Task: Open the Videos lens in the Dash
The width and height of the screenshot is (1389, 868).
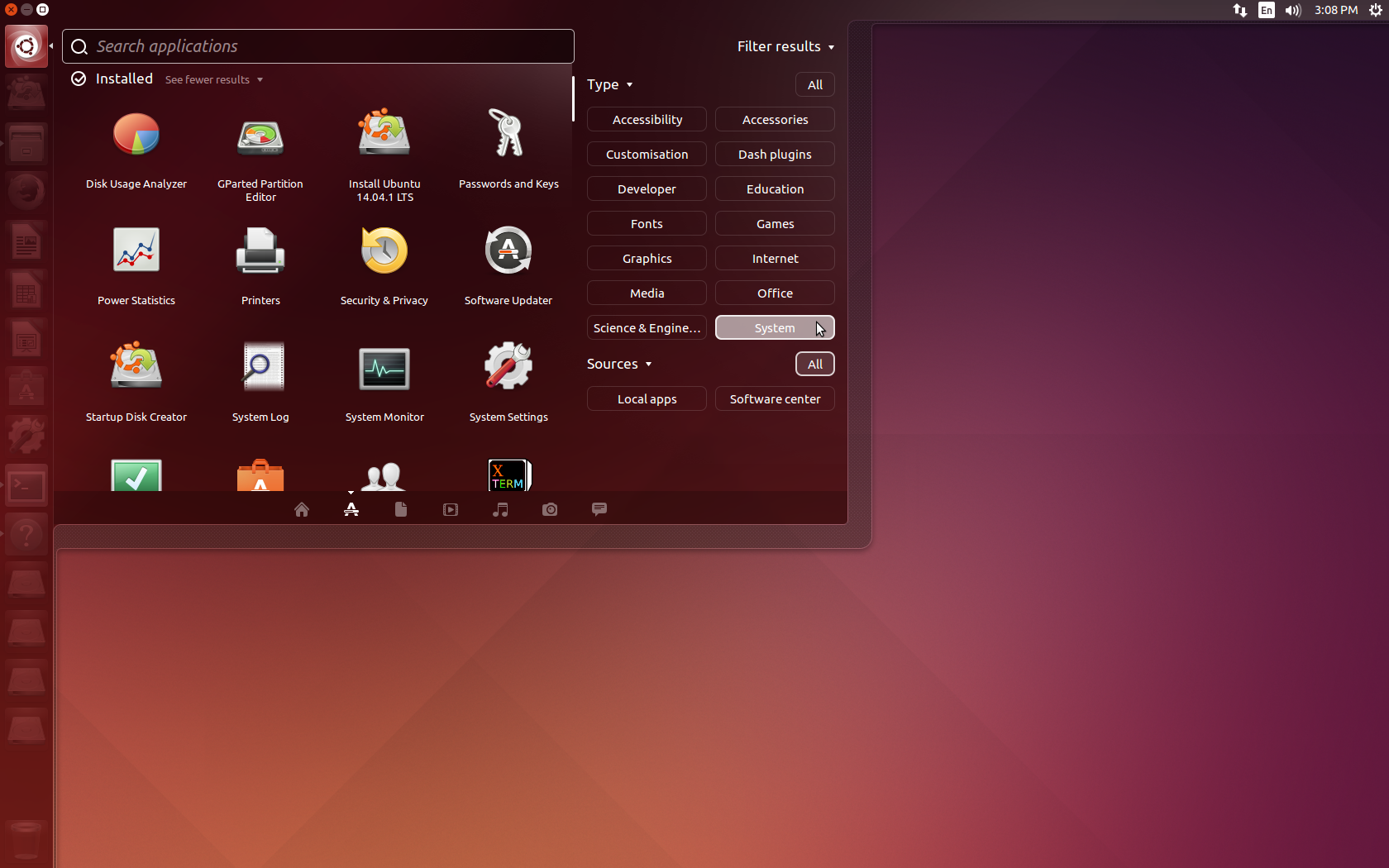Action: pyautogui.click(x=450, y=509)
